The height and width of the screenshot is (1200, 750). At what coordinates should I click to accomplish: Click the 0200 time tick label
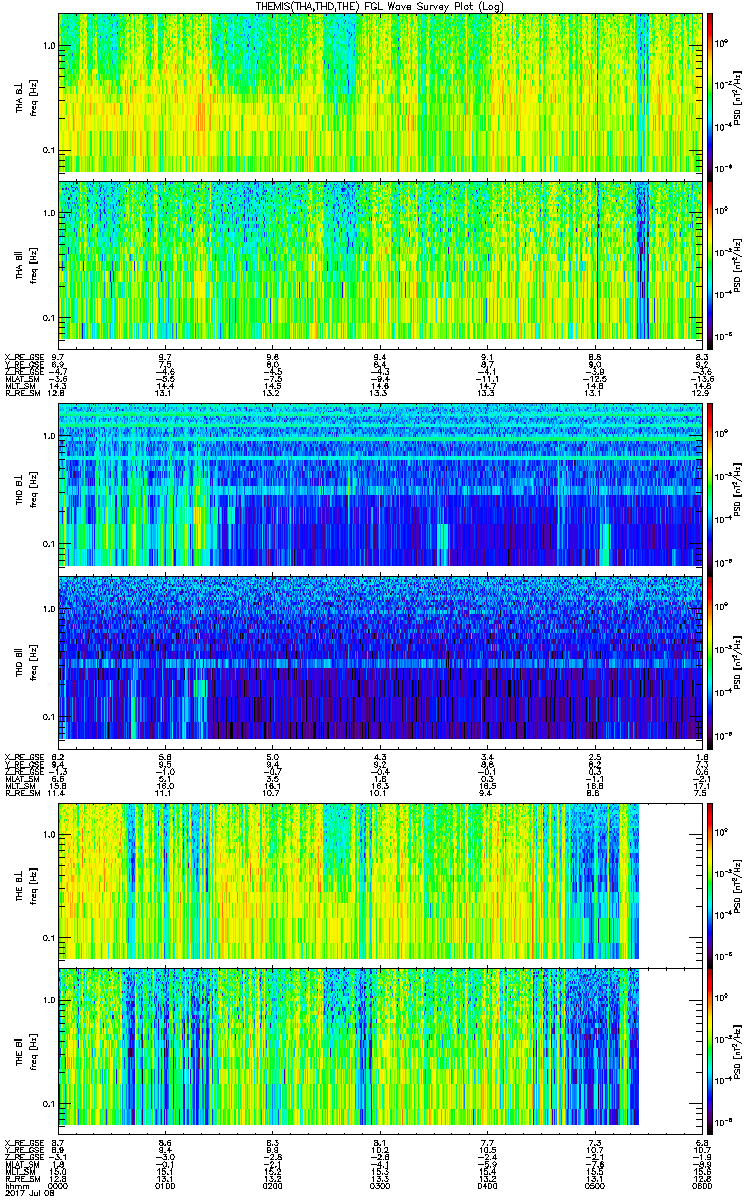273,1186
